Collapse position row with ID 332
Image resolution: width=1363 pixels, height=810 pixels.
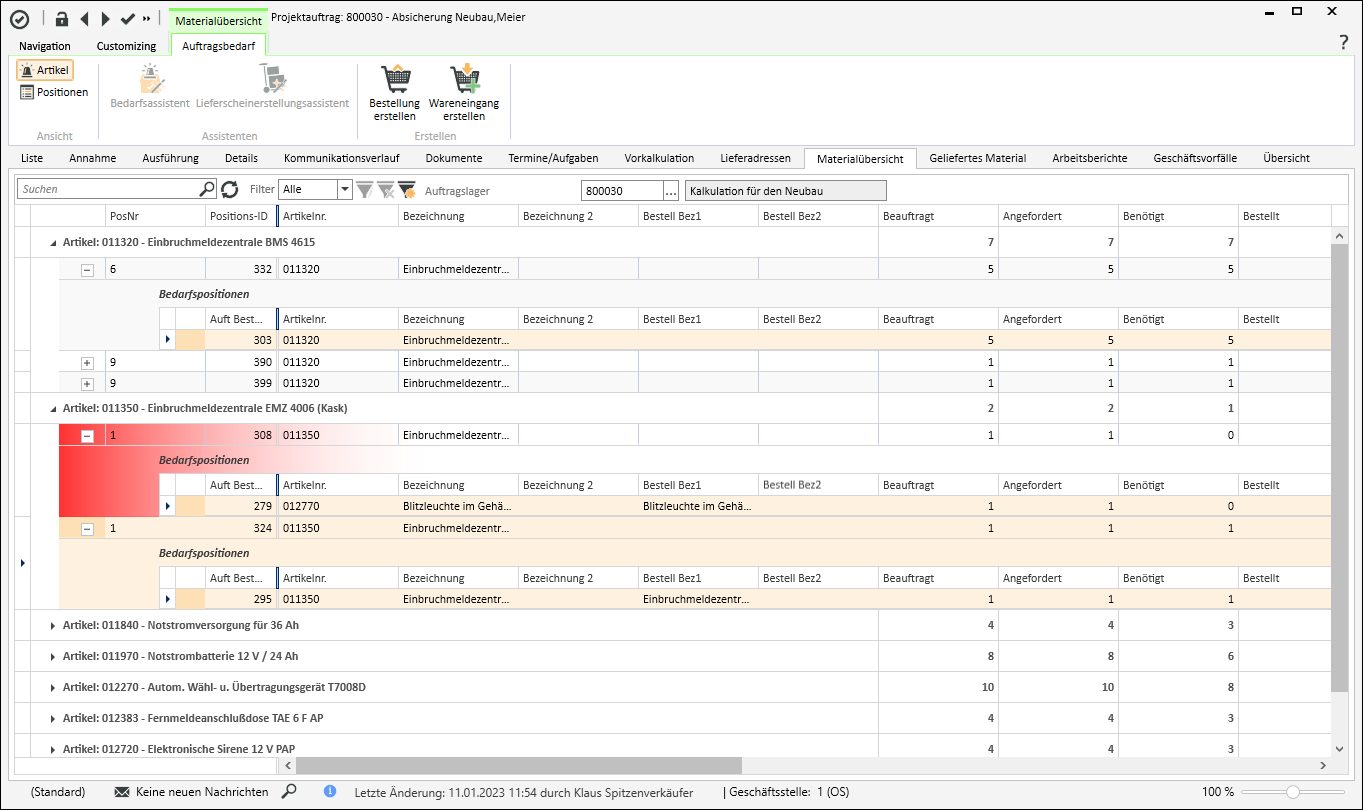(x=87, y=270)
